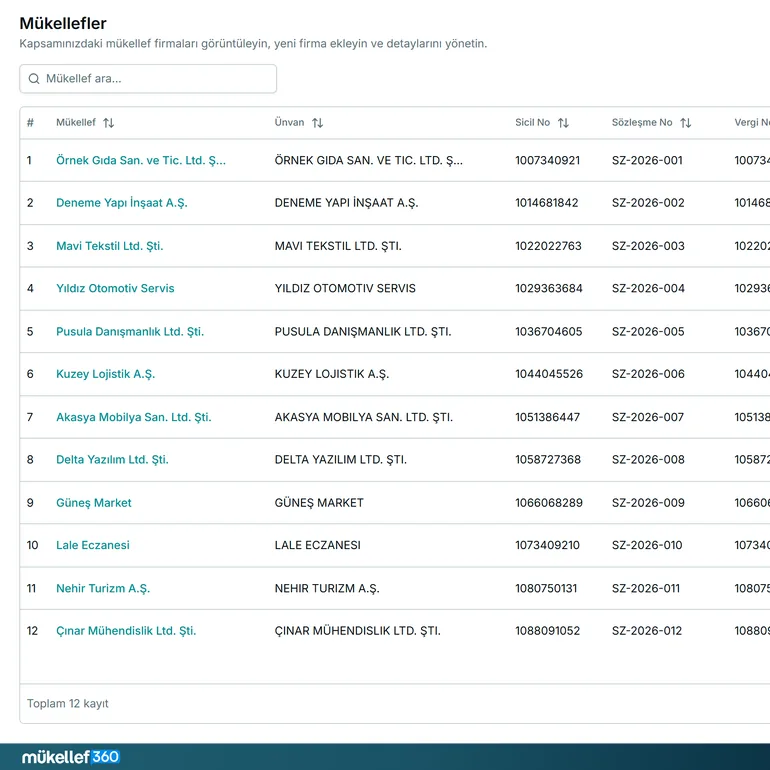This screenshot has width=770, height=770.
Task: Click contract number SZ-2026-001
Action: point(647,161)
